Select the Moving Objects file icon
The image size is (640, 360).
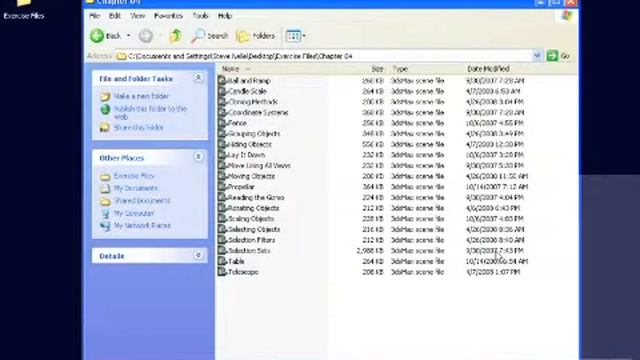point(222,176)
